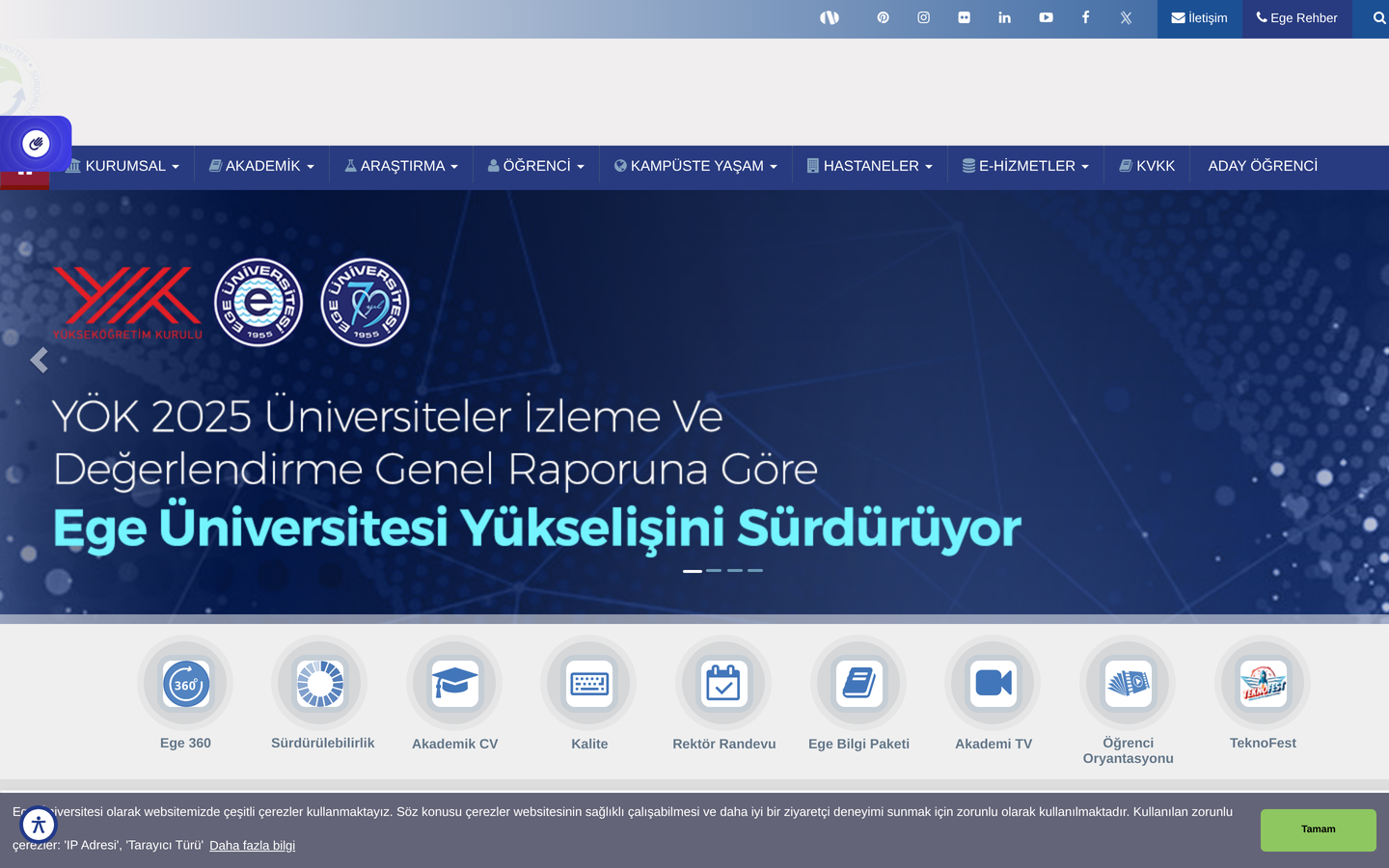Click the TeknoFest text label
This screenshot has height=868, width=1389.
point(1263,743)
